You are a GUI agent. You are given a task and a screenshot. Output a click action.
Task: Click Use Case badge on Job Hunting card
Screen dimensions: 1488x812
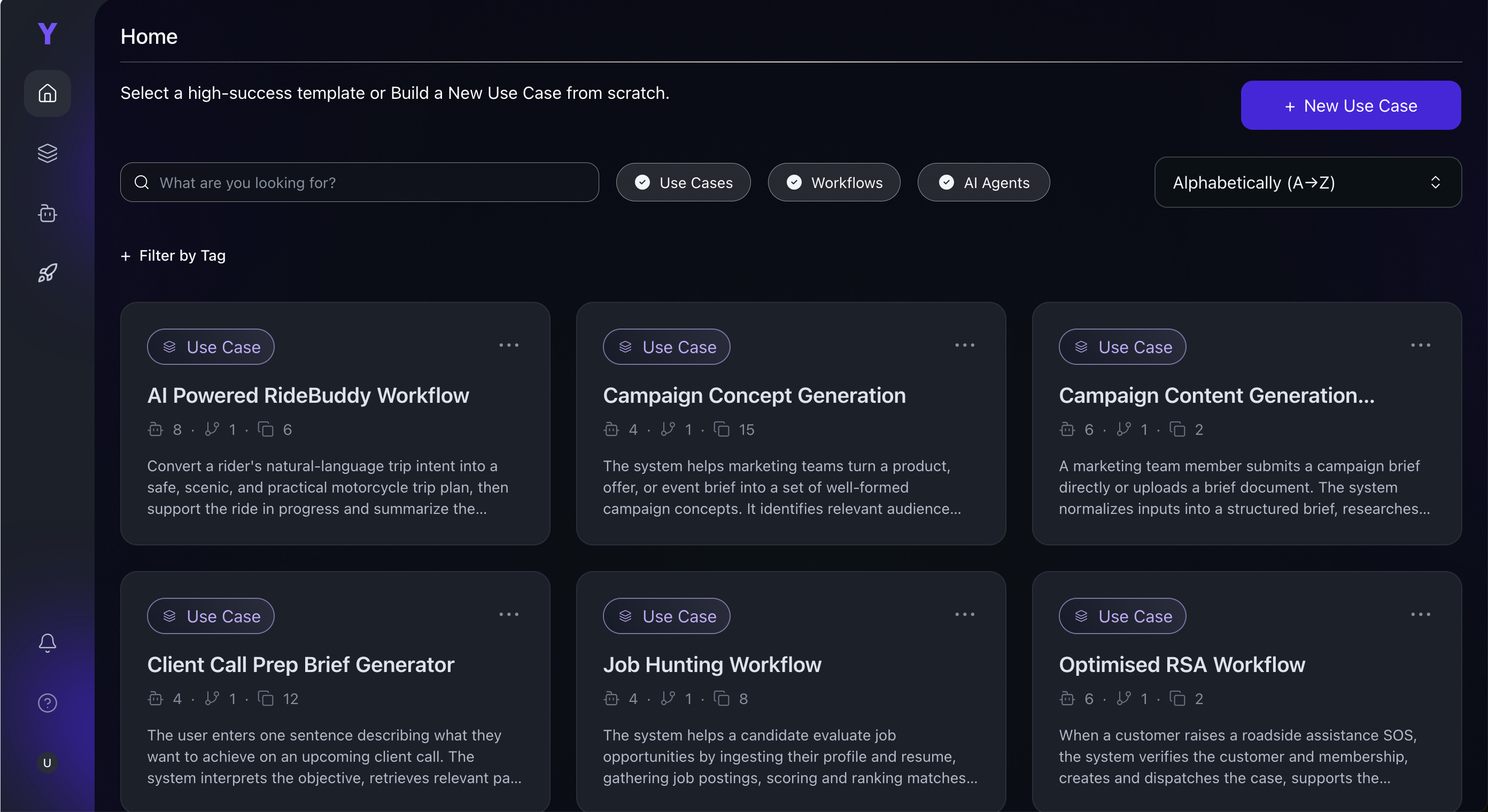pyautogui.click(x=666, y=615)
